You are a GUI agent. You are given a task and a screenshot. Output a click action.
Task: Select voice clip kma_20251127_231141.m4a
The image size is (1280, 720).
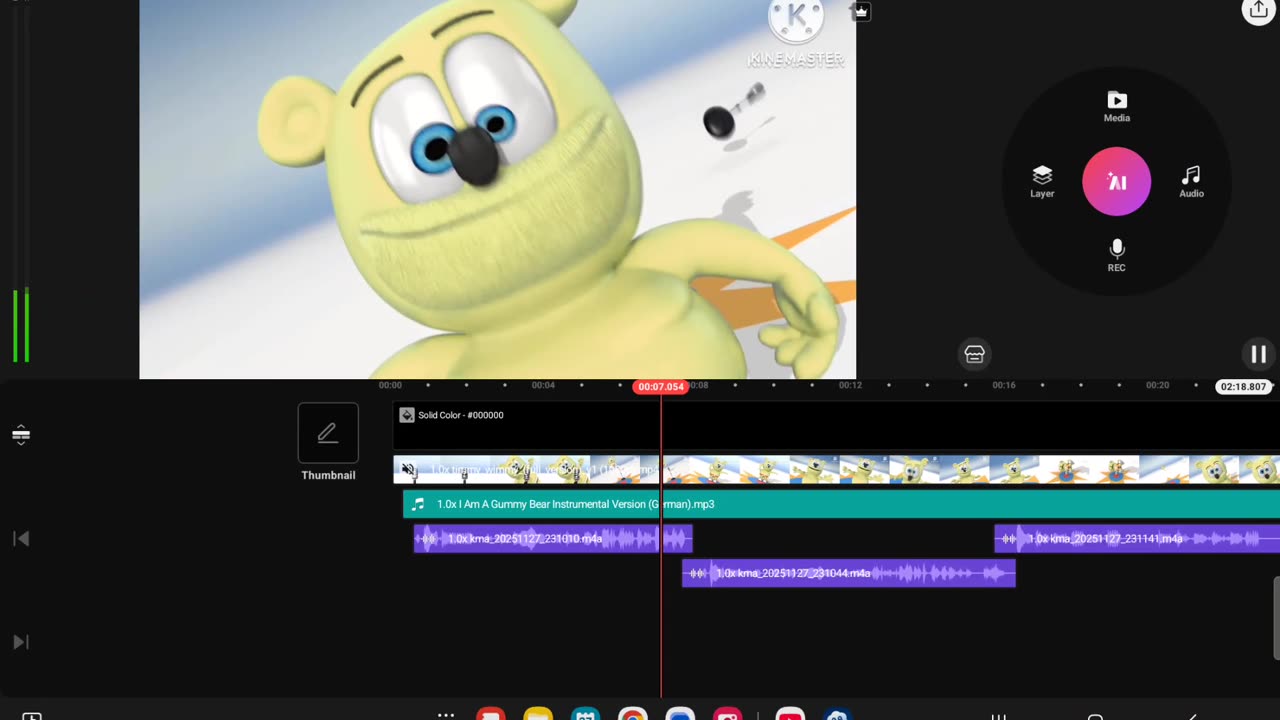(1137, 539)
